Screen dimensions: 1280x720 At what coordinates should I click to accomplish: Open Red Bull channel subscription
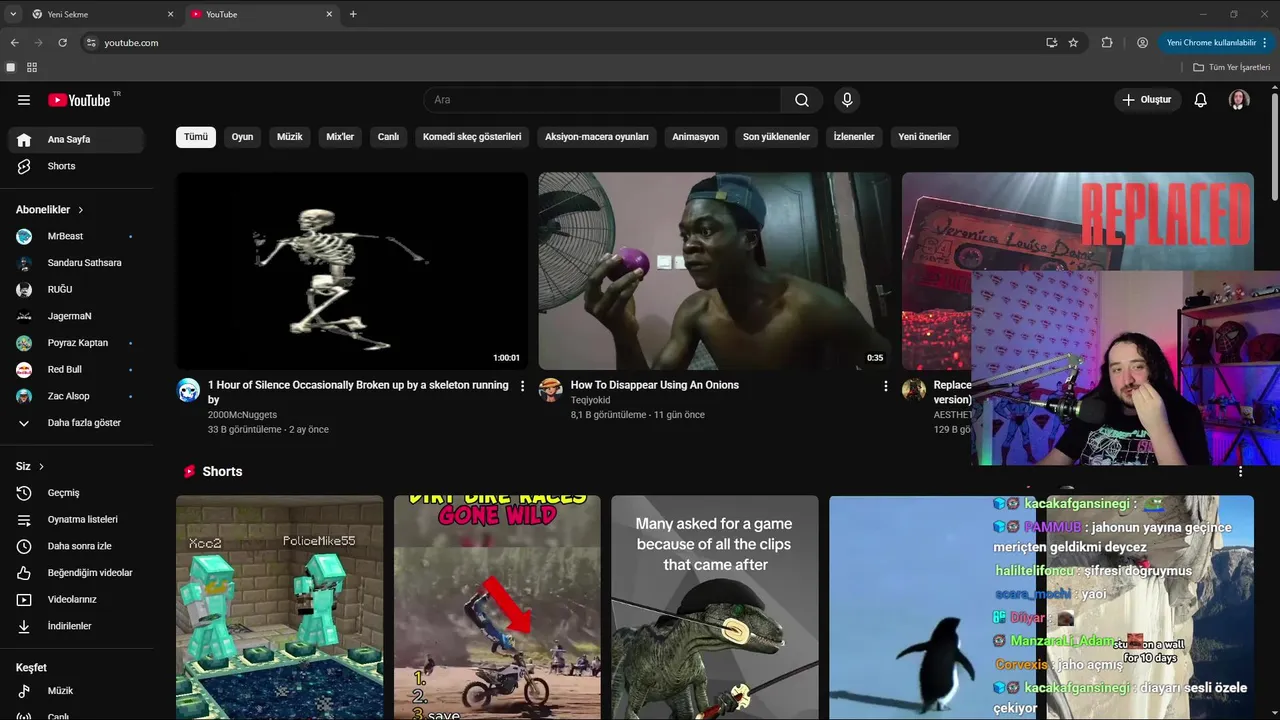[76, 370]
